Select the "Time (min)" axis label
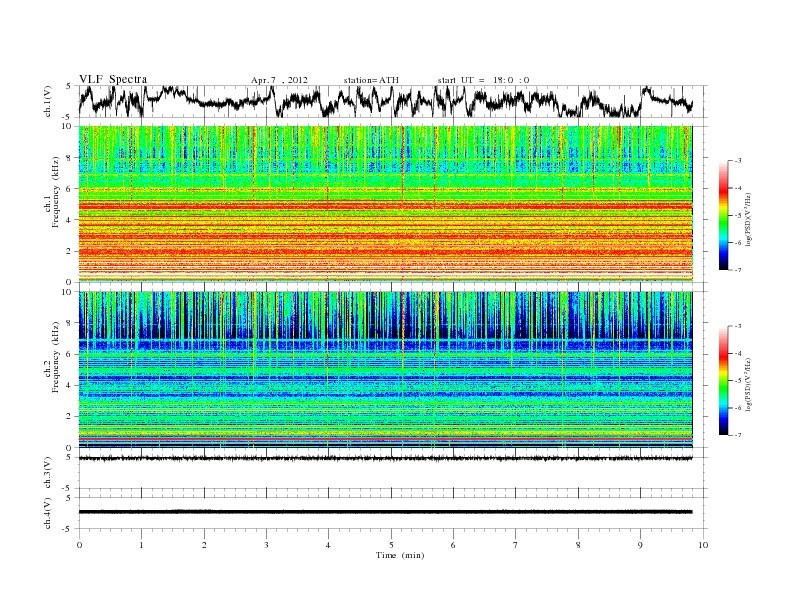 (400, 555)
